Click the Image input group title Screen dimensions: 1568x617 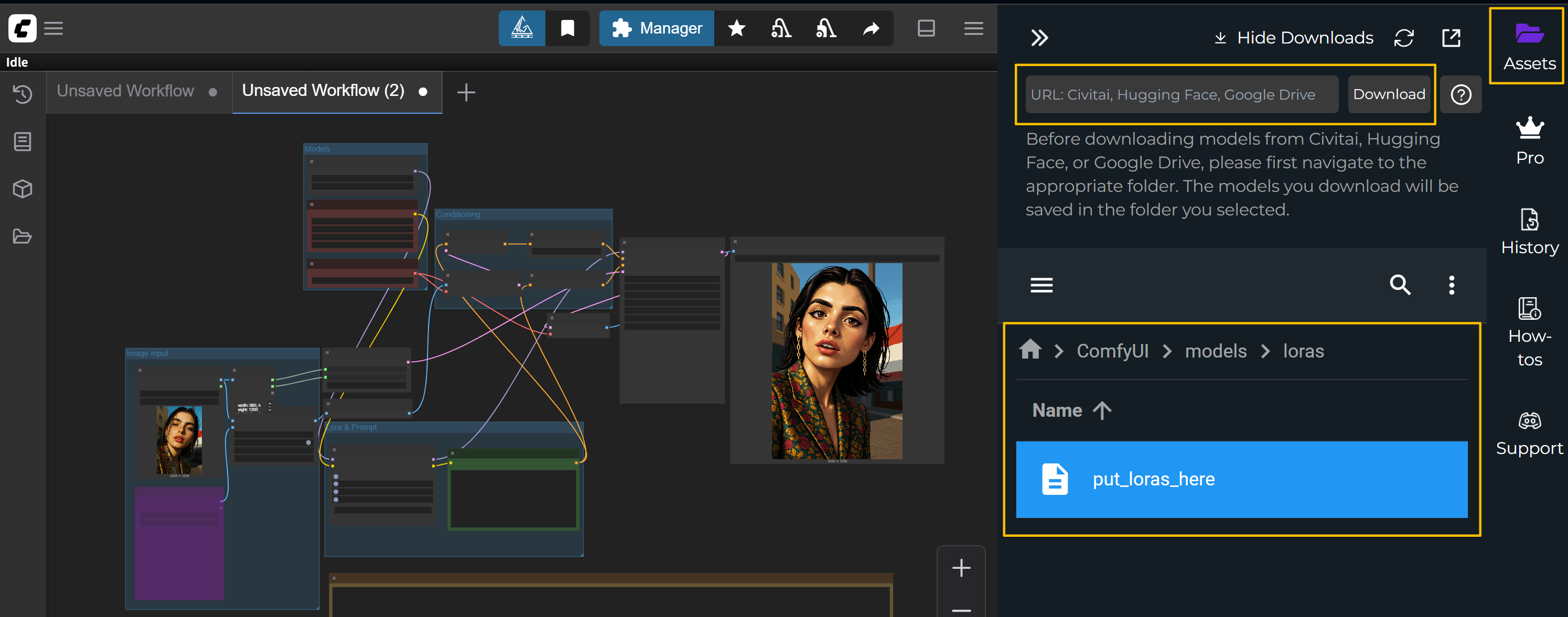147,353
